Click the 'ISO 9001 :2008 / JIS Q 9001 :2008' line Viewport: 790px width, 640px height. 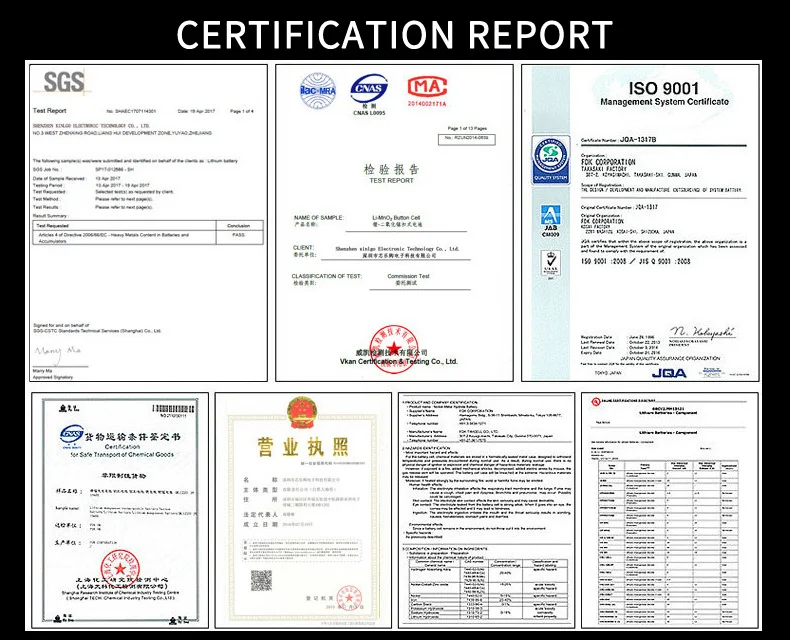coord(635,262)
